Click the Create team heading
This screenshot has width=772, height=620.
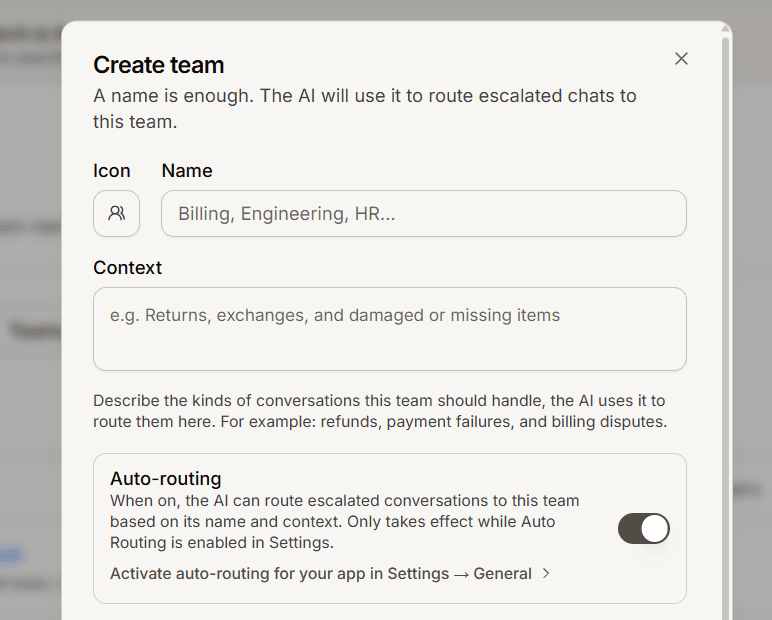click(159, 65)
